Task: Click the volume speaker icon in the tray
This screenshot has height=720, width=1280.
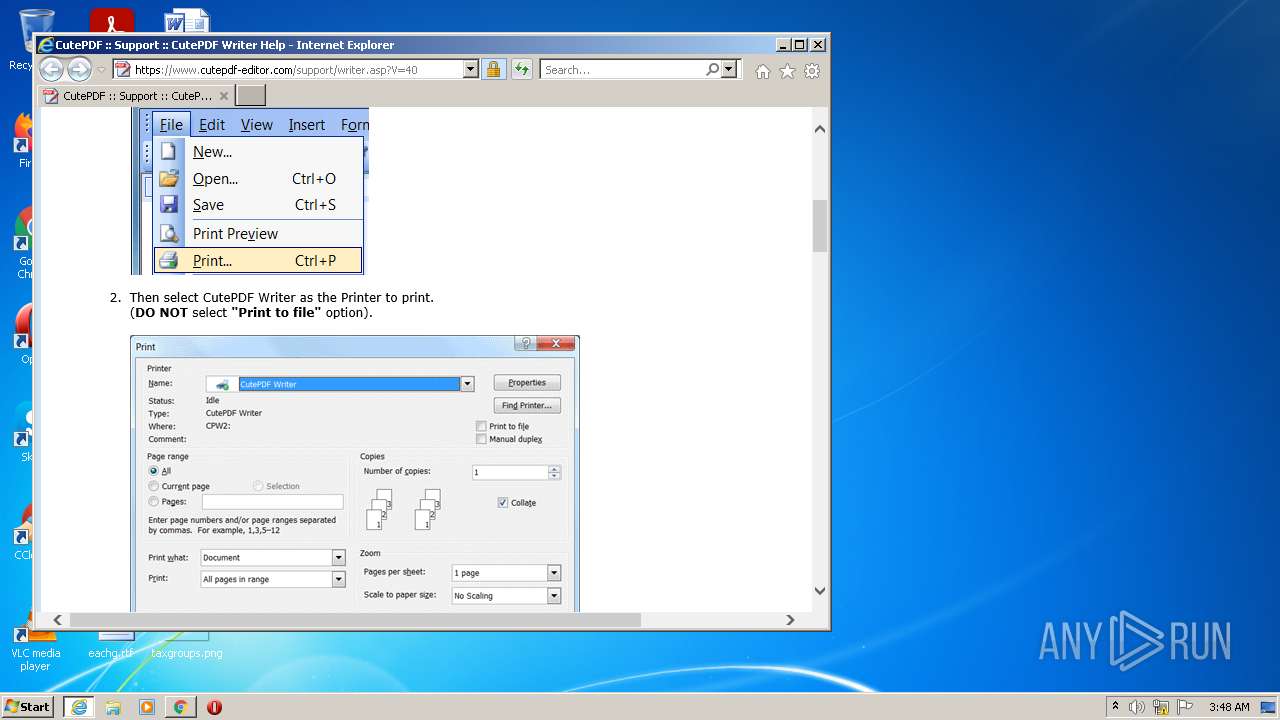Action: tap(1137, 707)
